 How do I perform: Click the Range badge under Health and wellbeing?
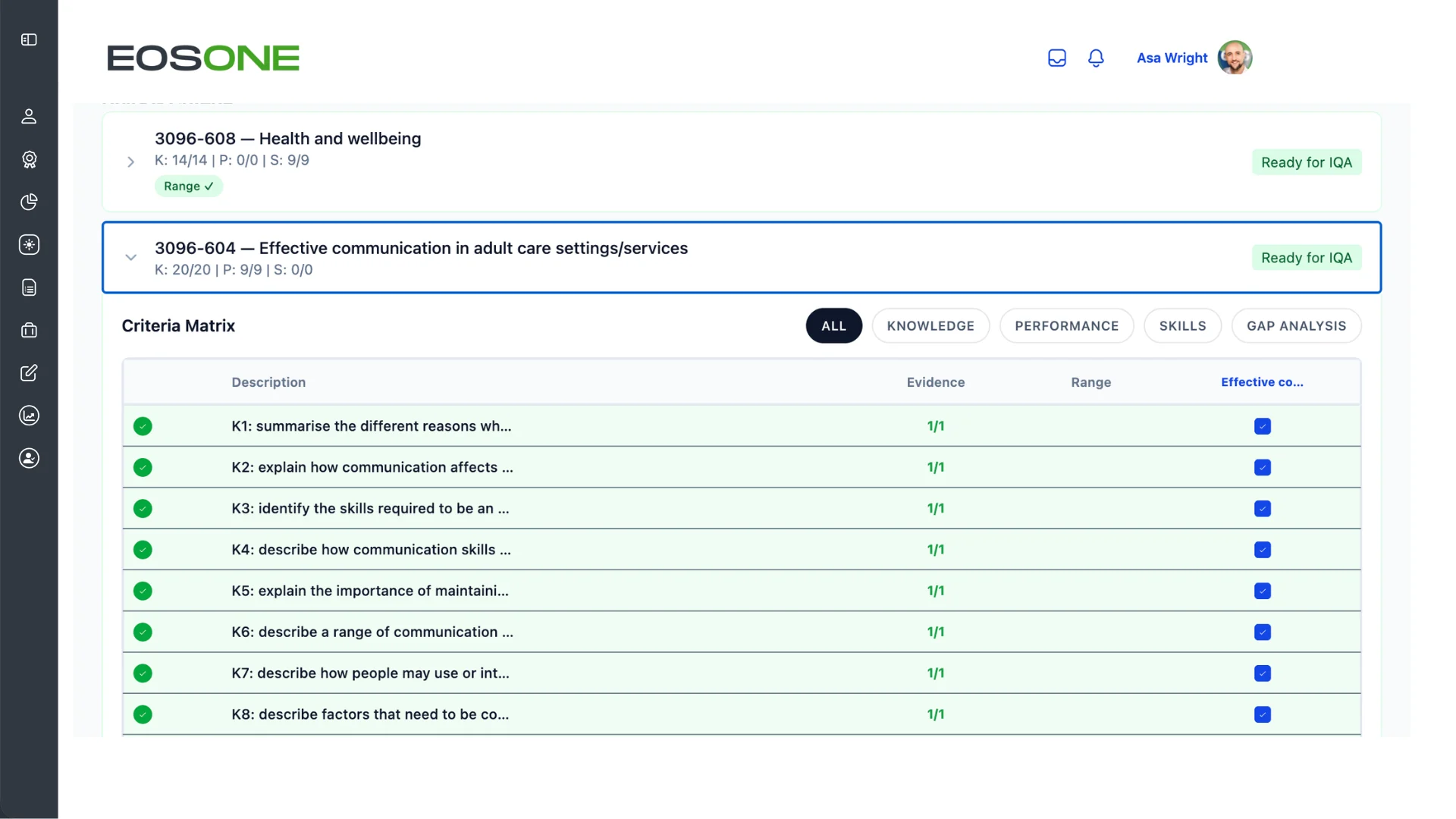coord(188,186)
